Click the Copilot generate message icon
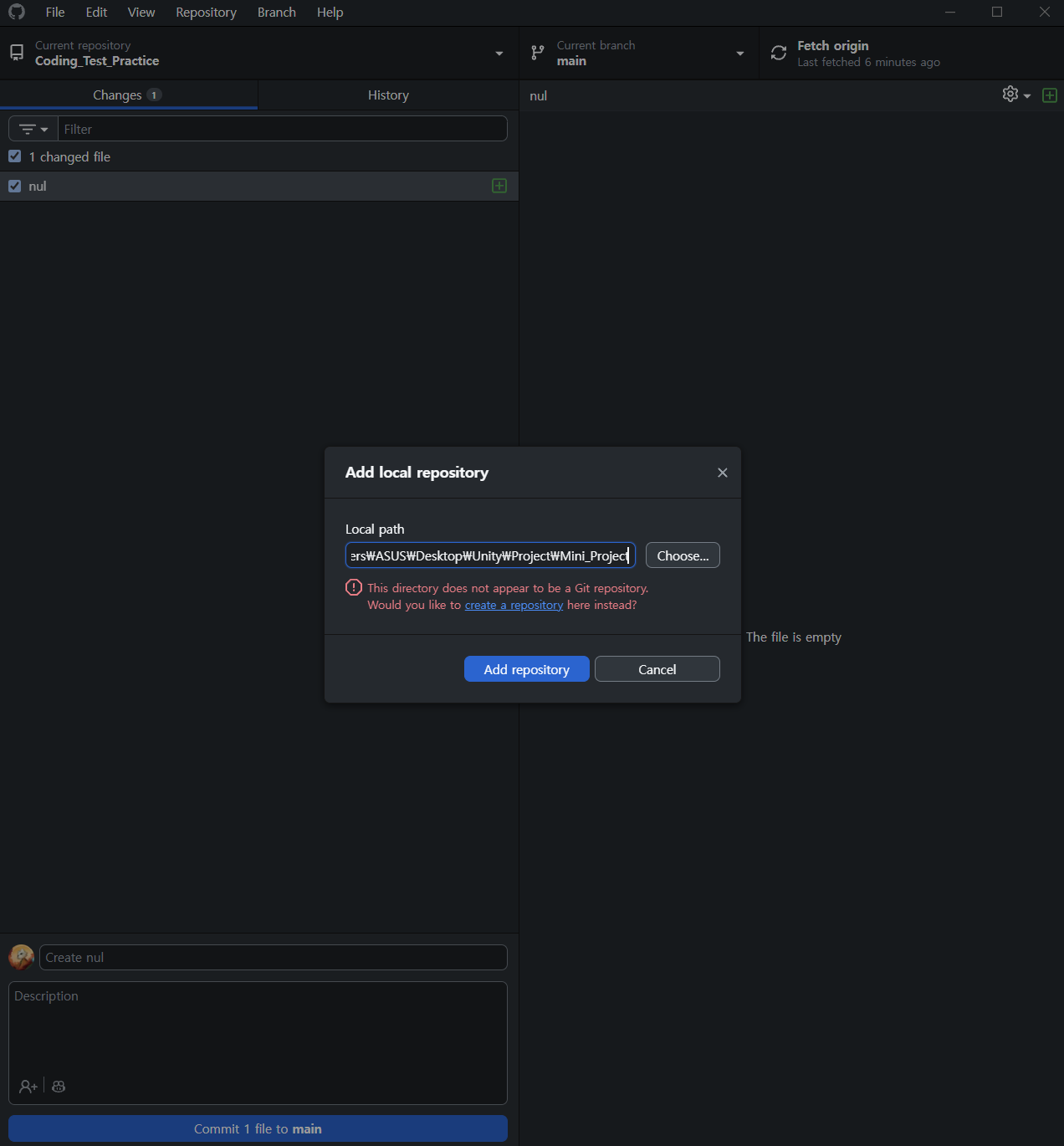The image size is (1064, 1146). pos(59,1086)
